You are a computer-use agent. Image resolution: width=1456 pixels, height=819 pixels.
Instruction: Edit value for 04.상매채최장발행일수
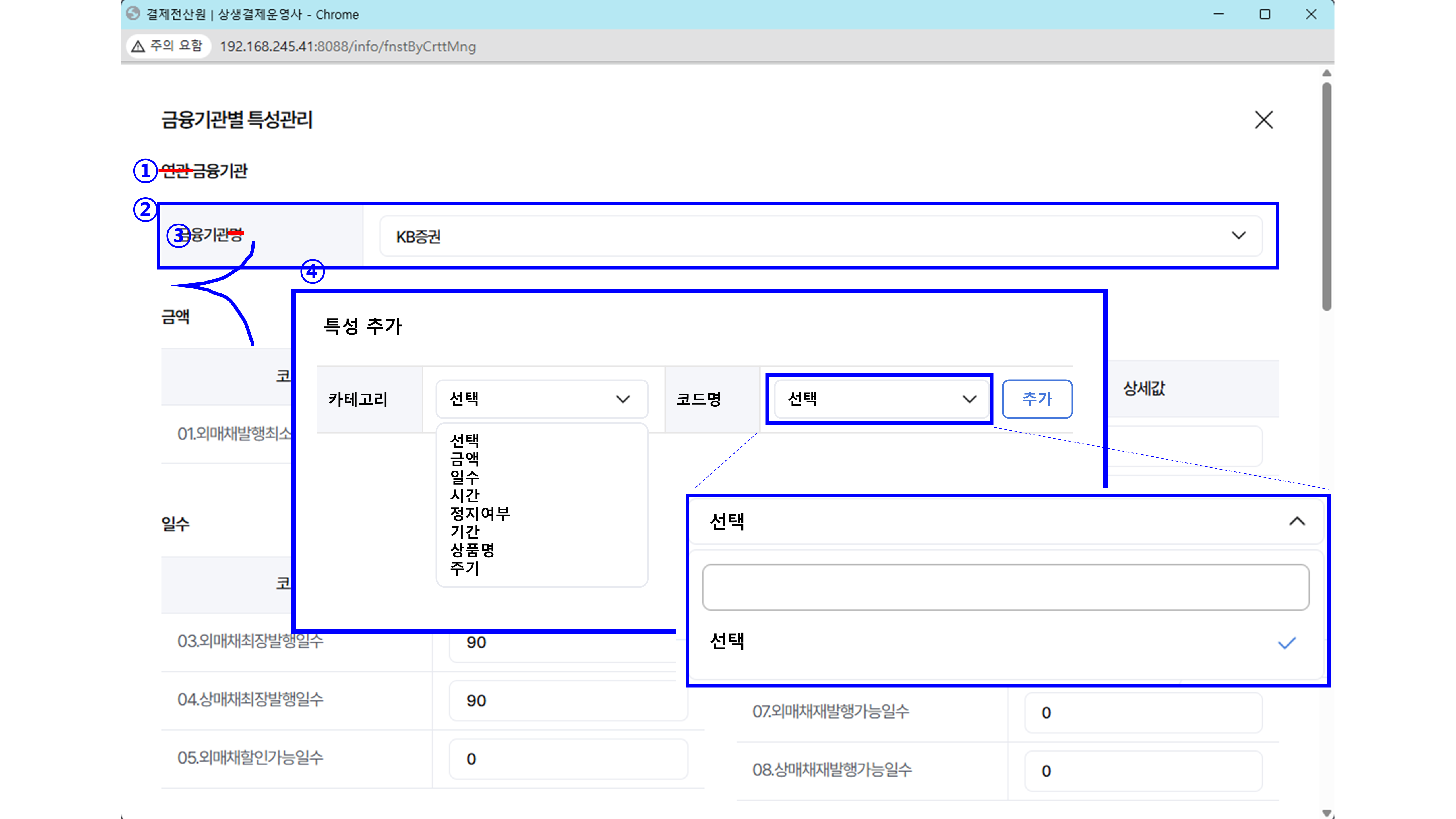click(568, 700)
